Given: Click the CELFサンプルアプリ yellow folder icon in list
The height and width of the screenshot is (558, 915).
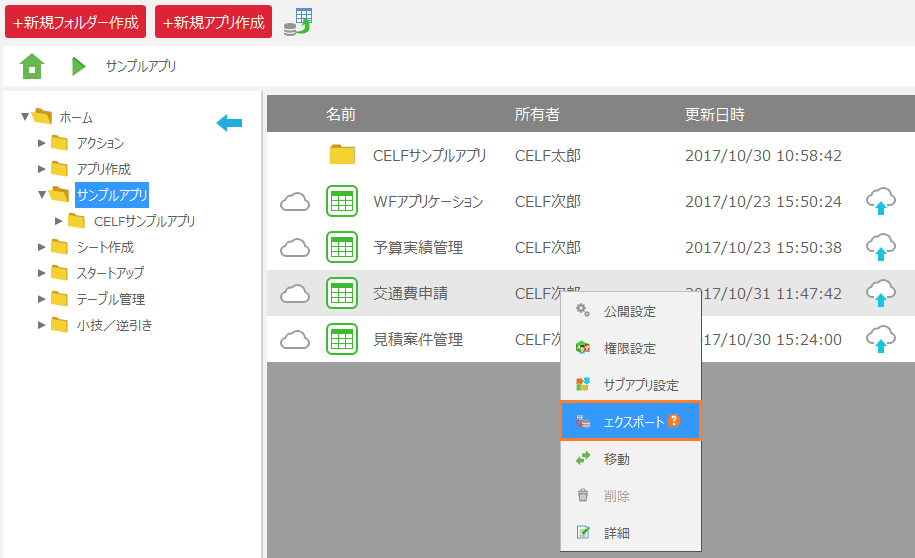Looking at the screenshot, I should coord(342,155).
